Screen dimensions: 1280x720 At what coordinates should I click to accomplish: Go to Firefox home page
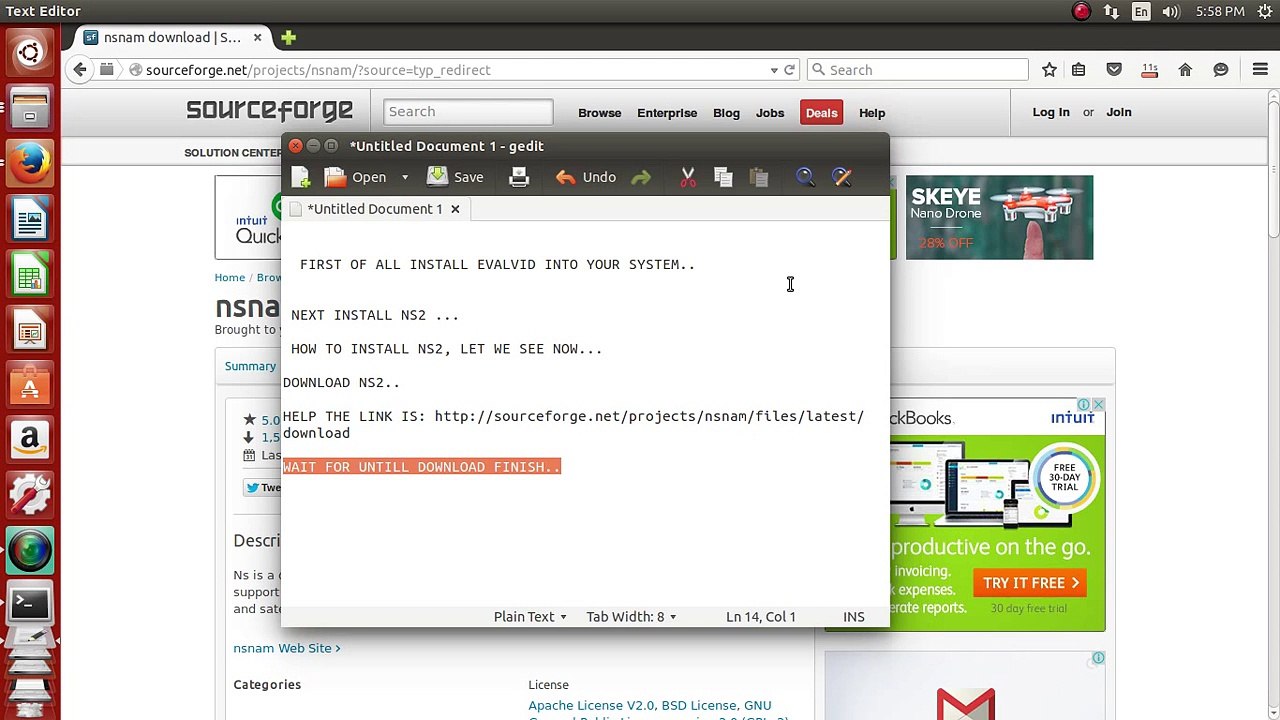[1185, 70]
